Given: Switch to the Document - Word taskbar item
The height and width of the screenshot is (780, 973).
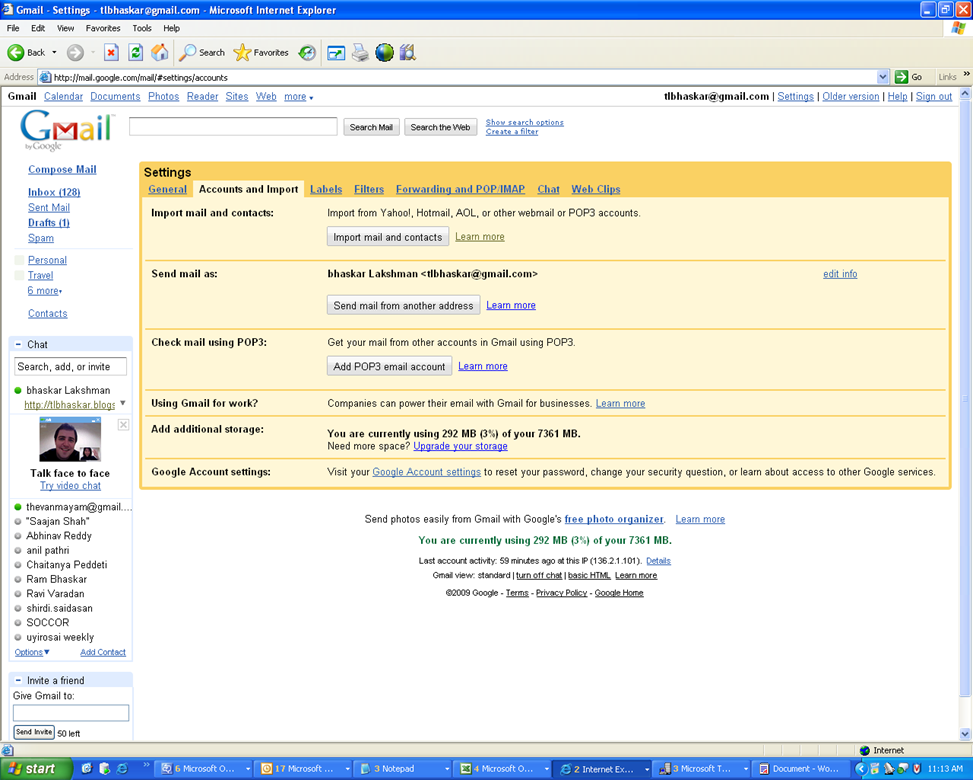Looking at the screenshot, I should 800,768.
